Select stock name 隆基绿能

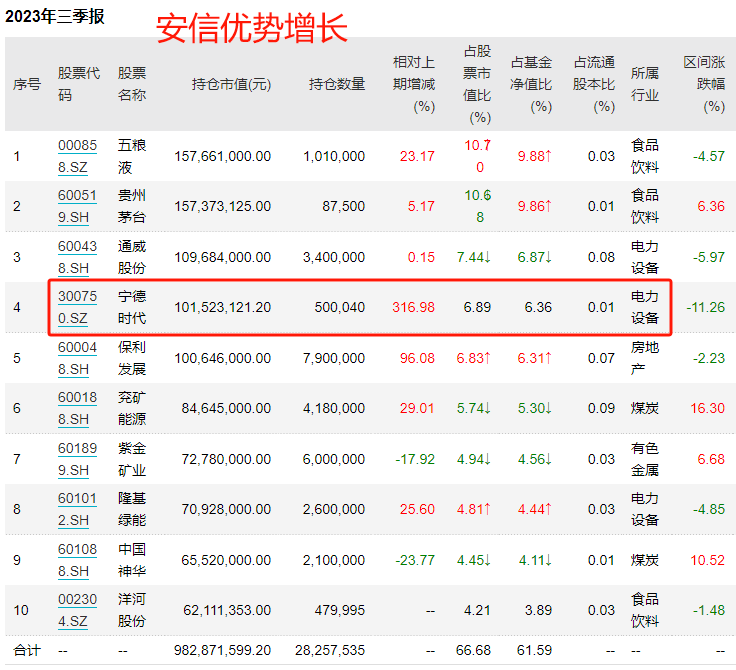[x=132, y=509]
